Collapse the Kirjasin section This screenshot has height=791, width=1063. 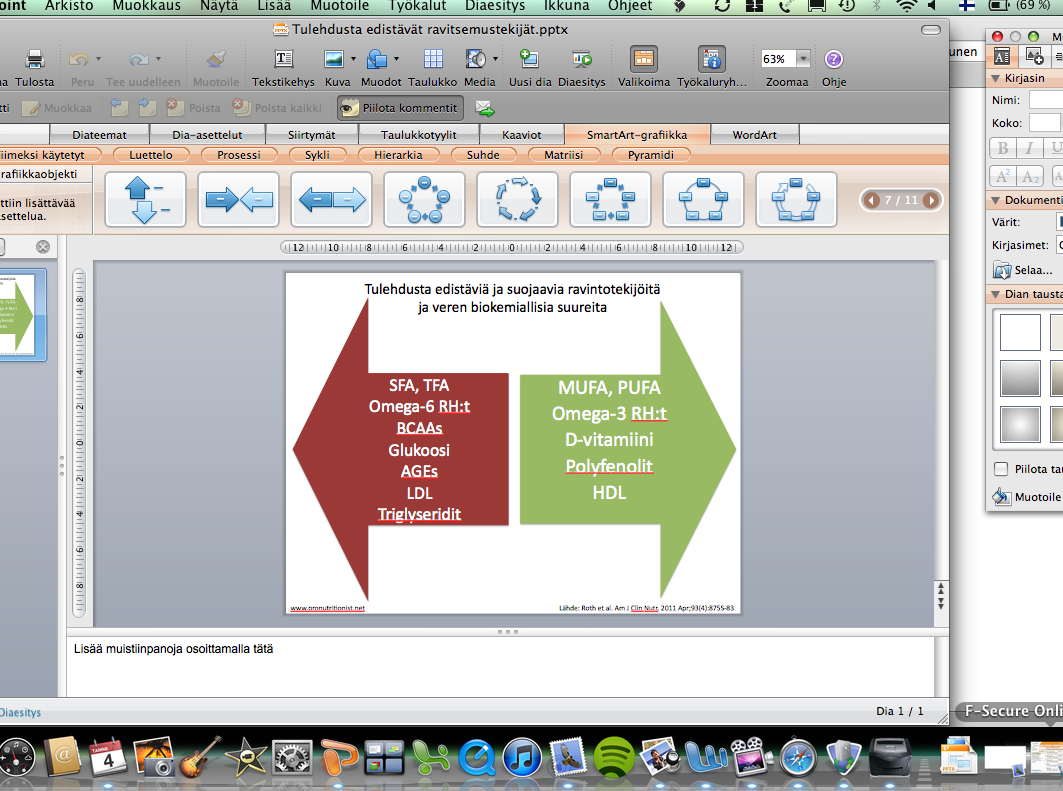point(996,78)
